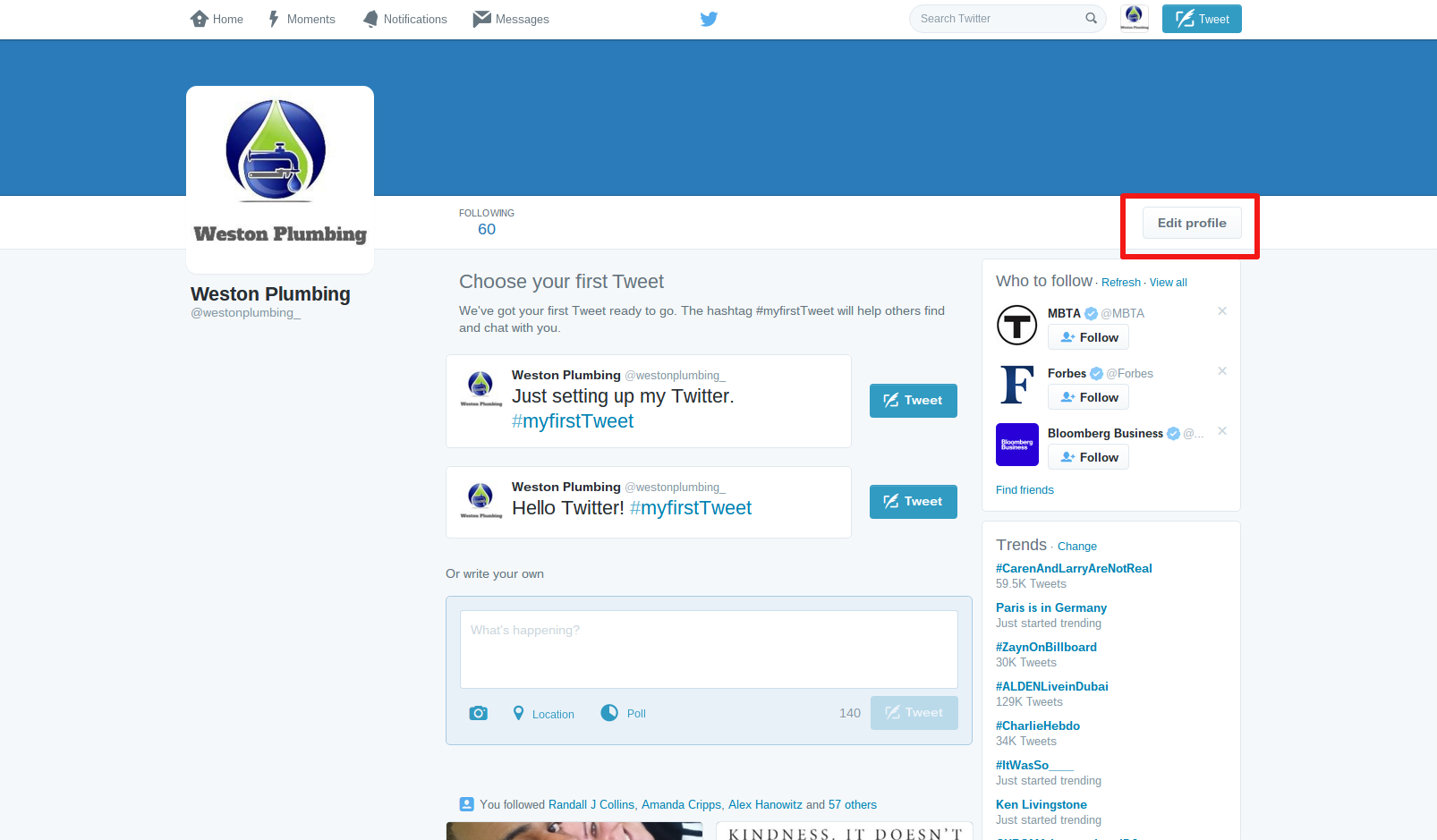Tweet the 'Hello Twitter!' suggestion
The image size is (1437, 840).
point(914,502)
